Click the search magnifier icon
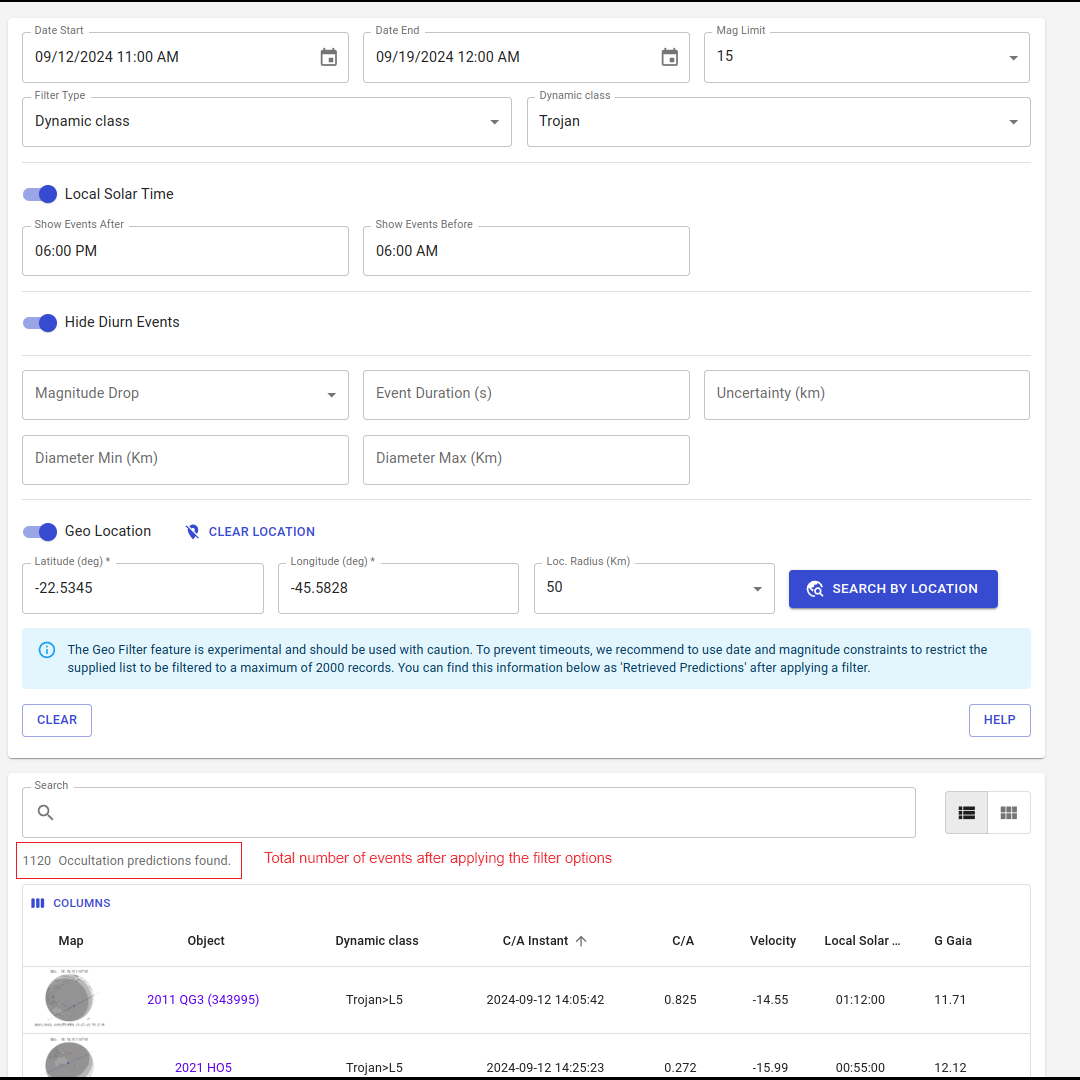1080x1080 pixels. click(x=46, y=813)
